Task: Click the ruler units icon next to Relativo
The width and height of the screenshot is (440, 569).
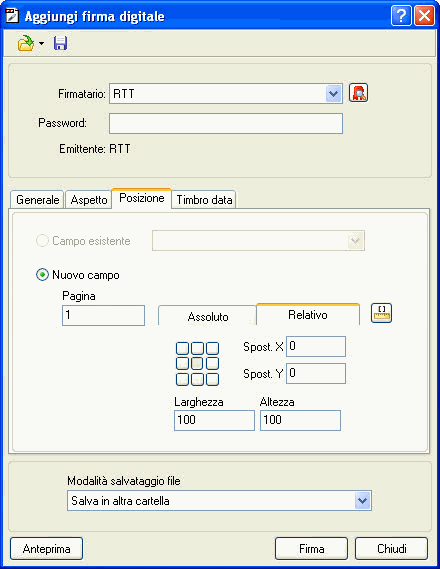Action: point(381,313)
